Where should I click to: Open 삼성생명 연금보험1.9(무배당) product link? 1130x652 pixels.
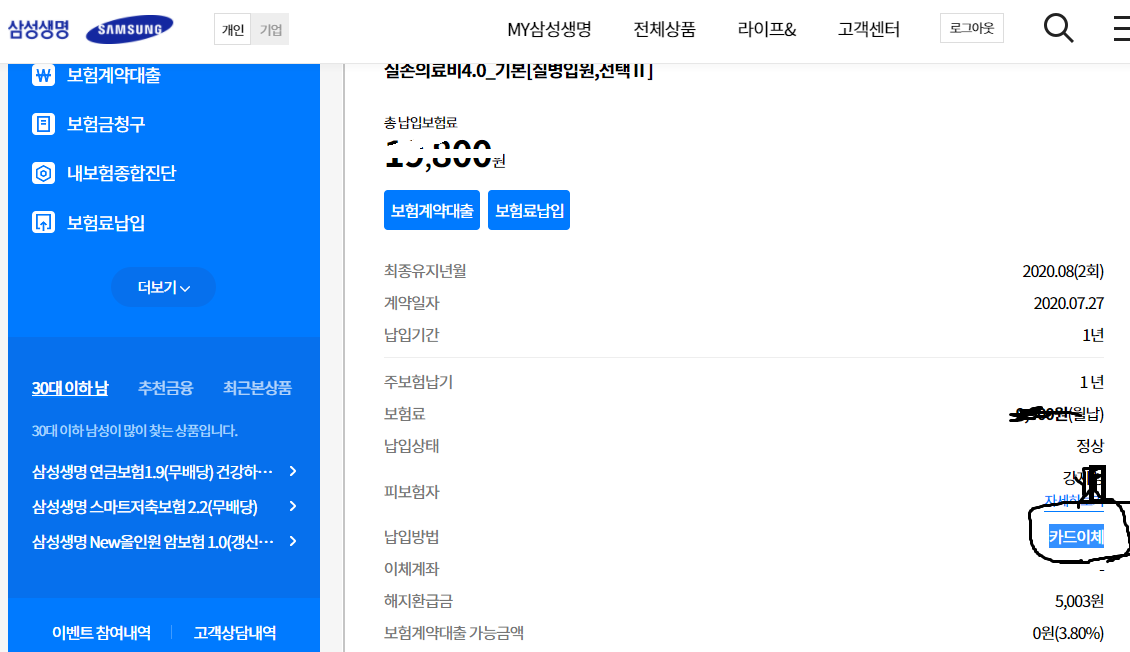pyautogui.click(x=152, y=472)
